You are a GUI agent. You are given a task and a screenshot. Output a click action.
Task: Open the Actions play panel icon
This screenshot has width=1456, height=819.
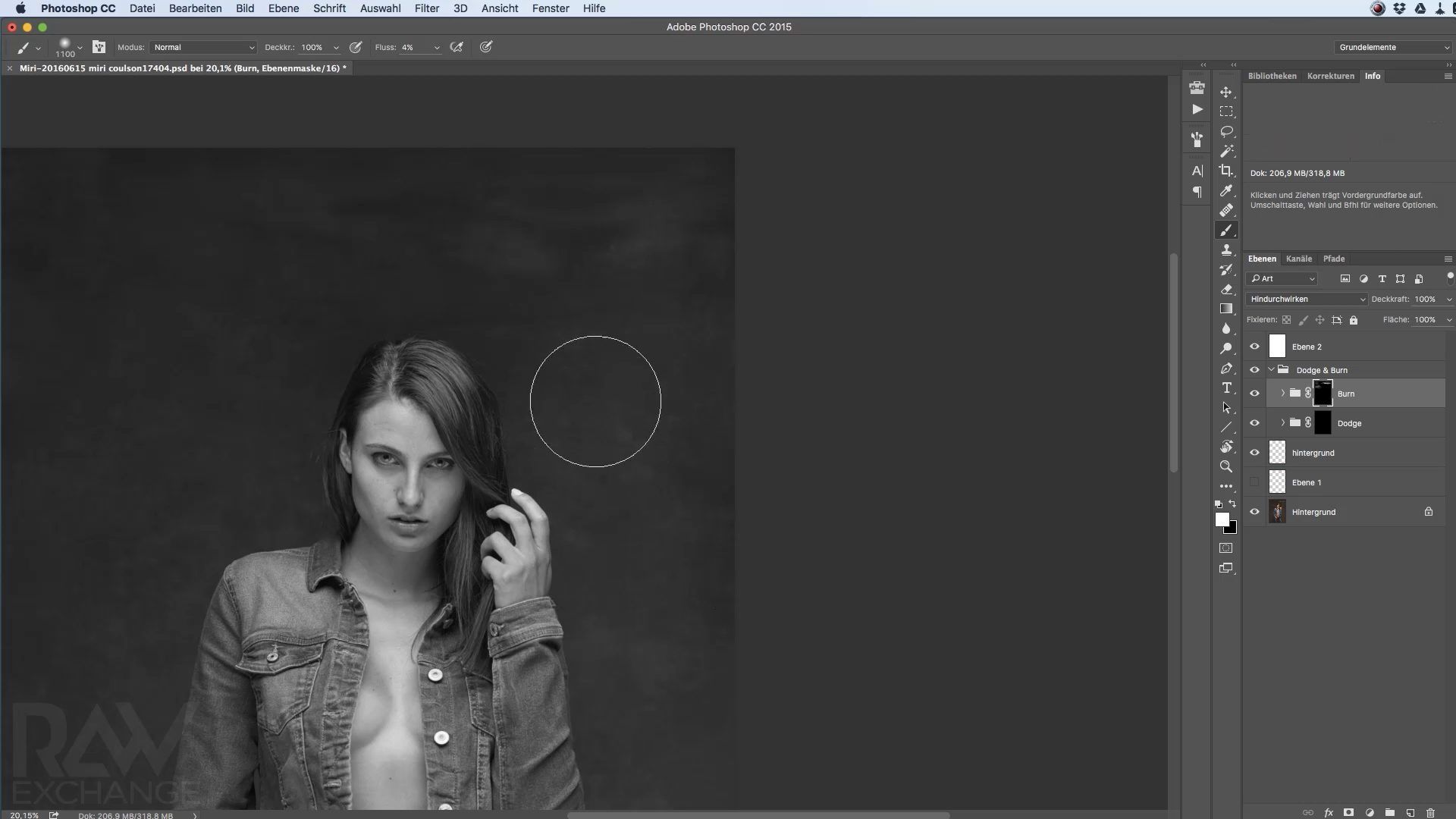click(x=1197, y=109)
